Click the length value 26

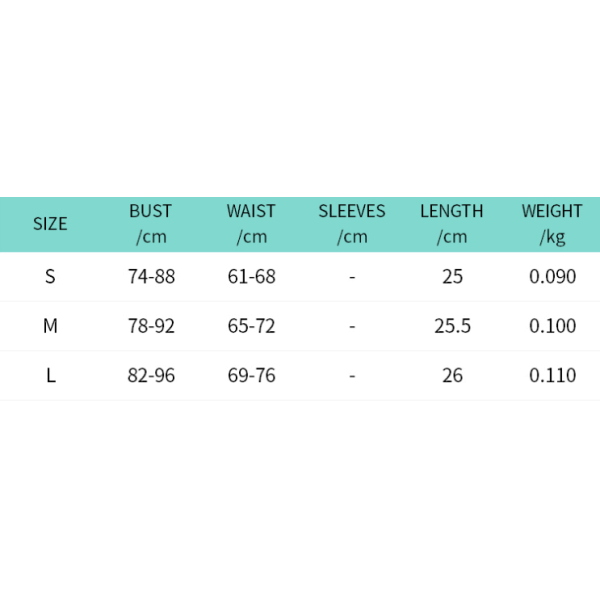point(452,375)
